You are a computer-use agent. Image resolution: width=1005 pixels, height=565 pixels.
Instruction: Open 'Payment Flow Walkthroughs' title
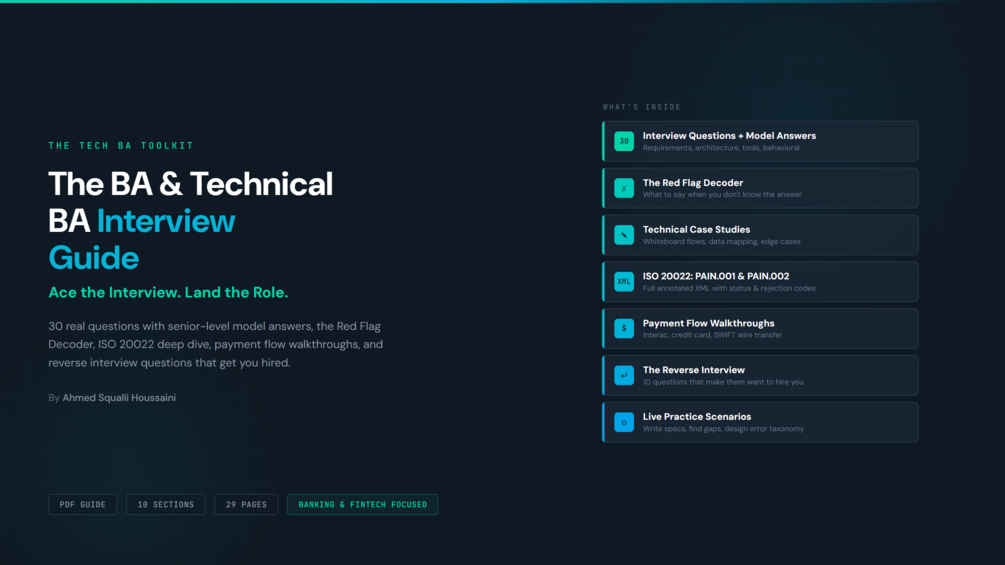point(708,323)
